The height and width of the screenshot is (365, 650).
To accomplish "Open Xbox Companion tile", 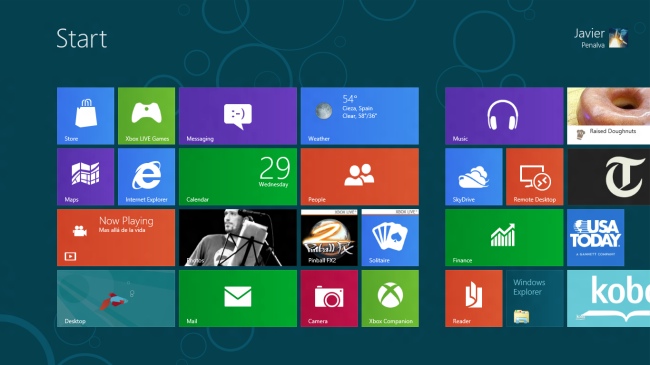I will tap(390, 299).
